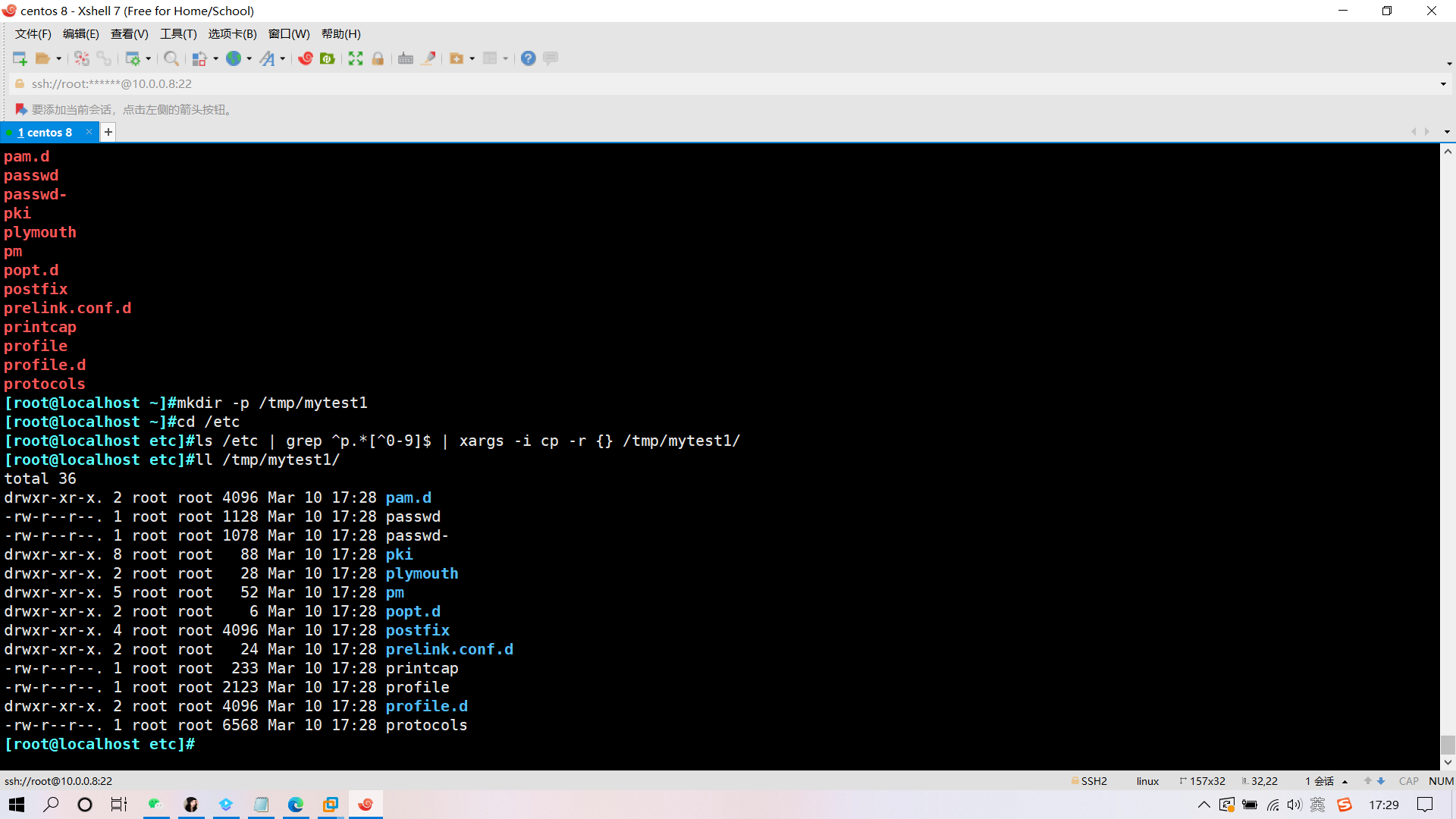
Task: Open the Help question mark icon
Action: 529,58
